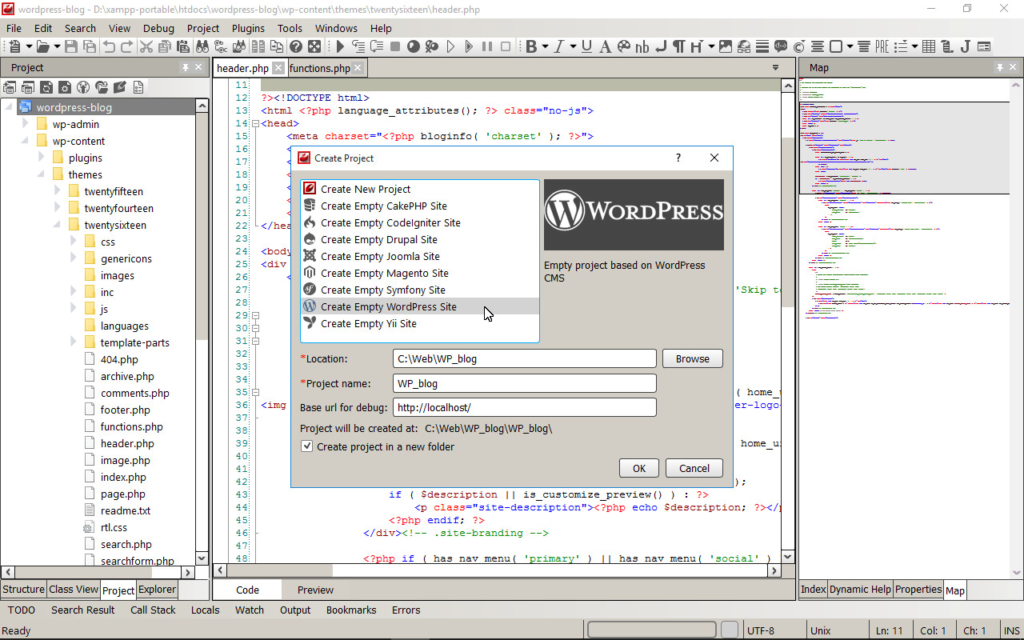This screenshot has height=640, width=1024.
Task: Uncheck 'Create project in a new folder'
Action: point(307,447)
